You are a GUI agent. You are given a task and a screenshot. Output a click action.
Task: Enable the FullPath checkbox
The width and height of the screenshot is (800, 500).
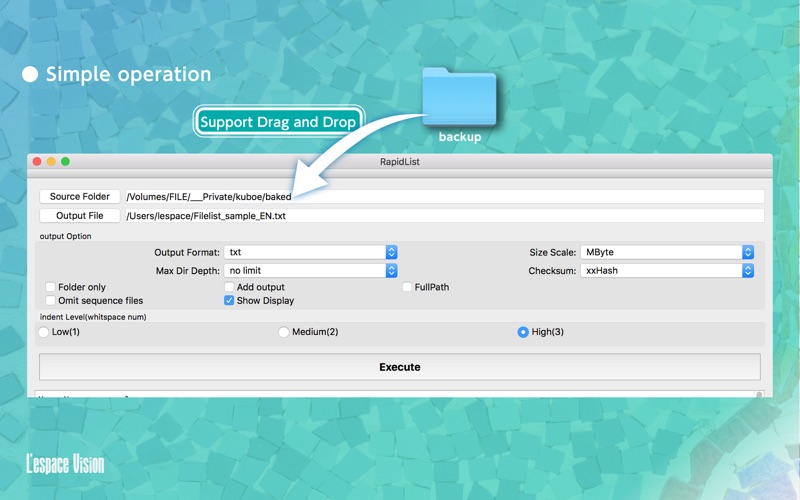point(407,287)
